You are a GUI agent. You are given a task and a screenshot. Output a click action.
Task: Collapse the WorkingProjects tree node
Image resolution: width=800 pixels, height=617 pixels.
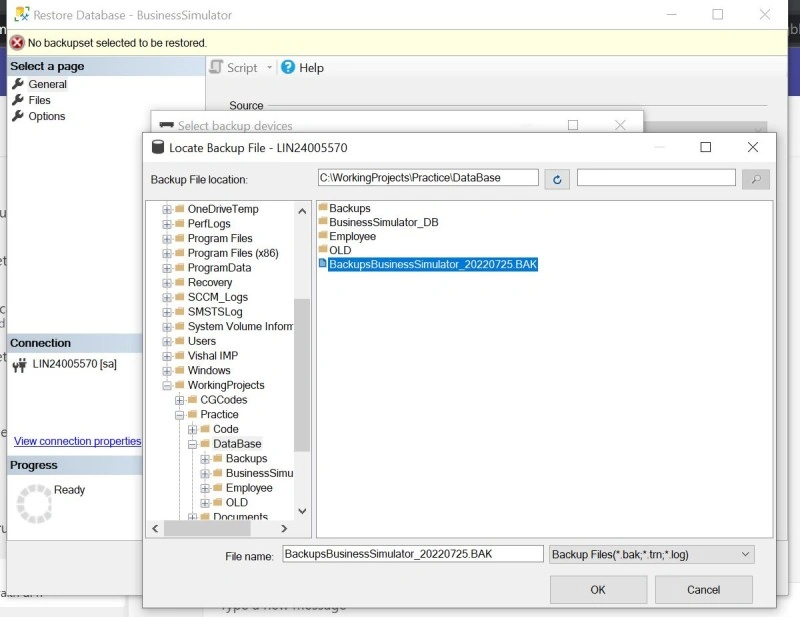coord(167,385)
